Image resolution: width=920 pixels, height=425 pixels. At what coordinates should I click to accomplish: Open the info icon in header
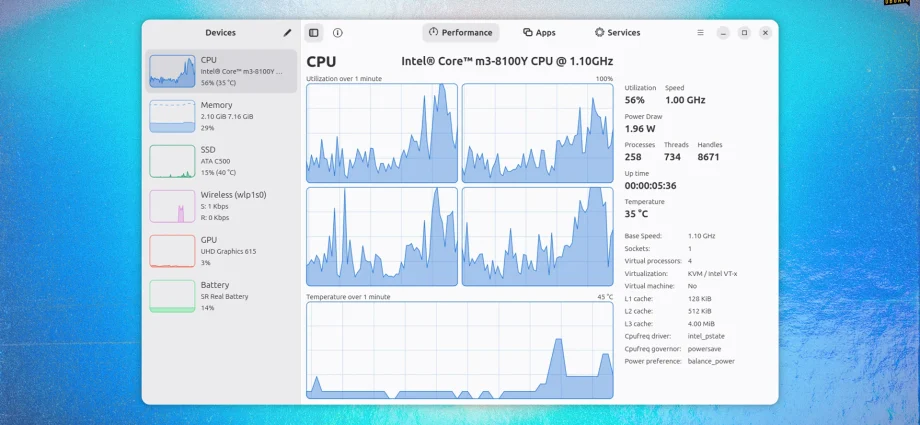click(337, 33)
